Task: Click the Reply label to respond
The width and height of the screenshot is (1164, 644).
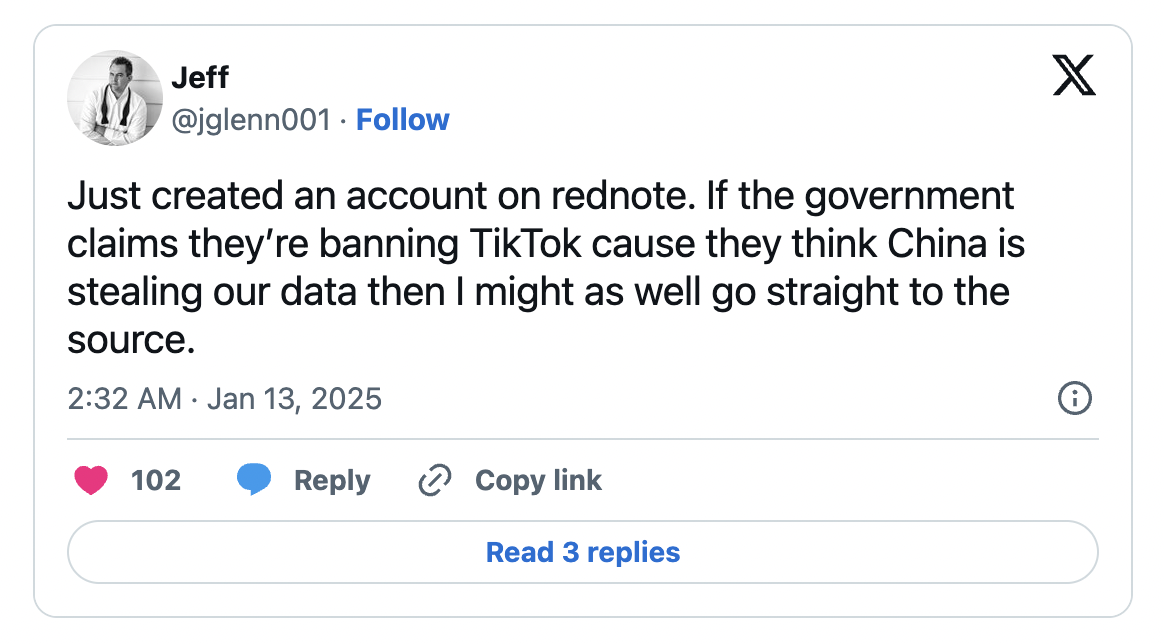Action: [331, 480]
